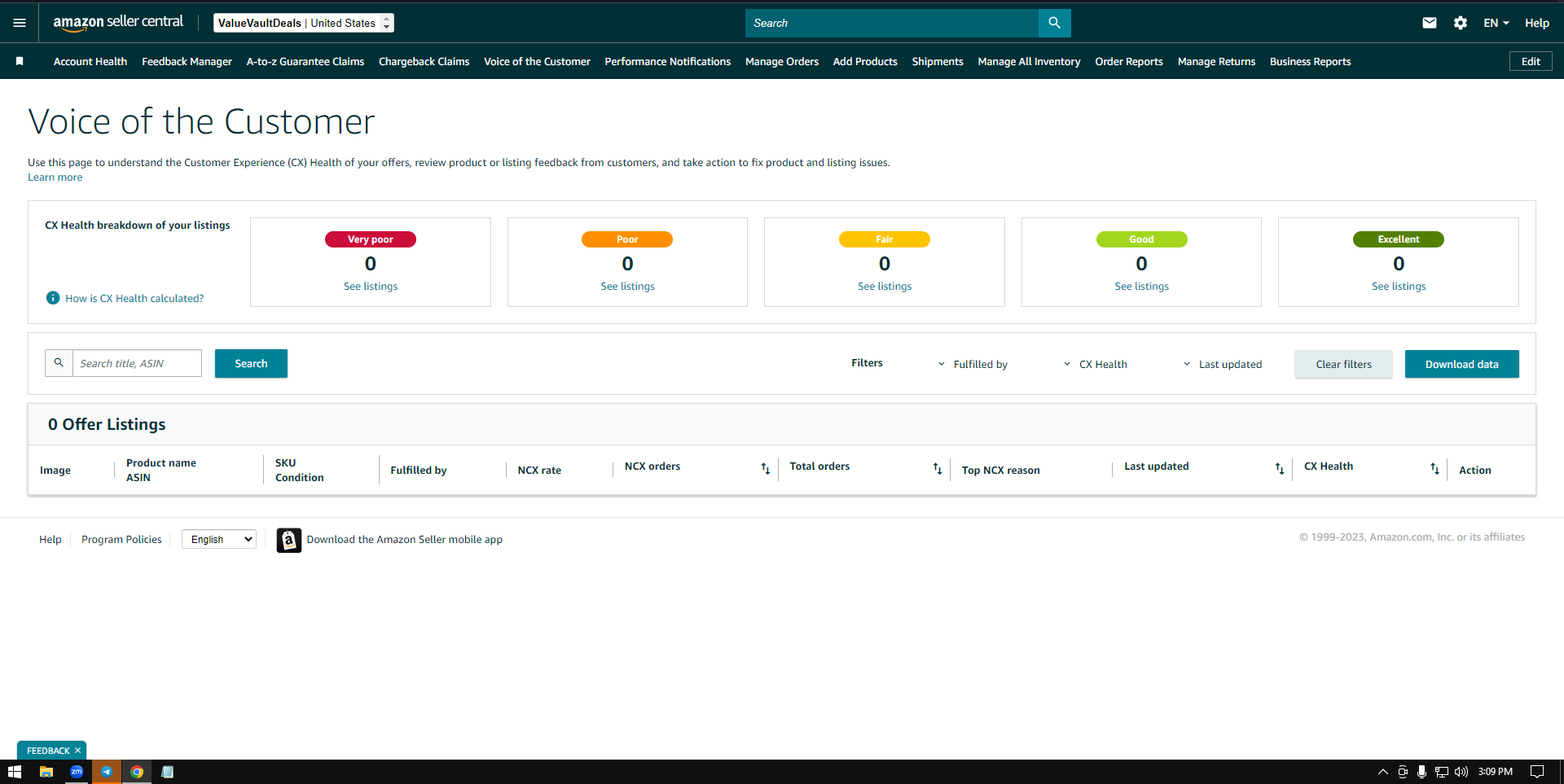Viewport: 1564px width, 784px height.
Task: Click the Amazon Seller Central logo
Action: 118,23
